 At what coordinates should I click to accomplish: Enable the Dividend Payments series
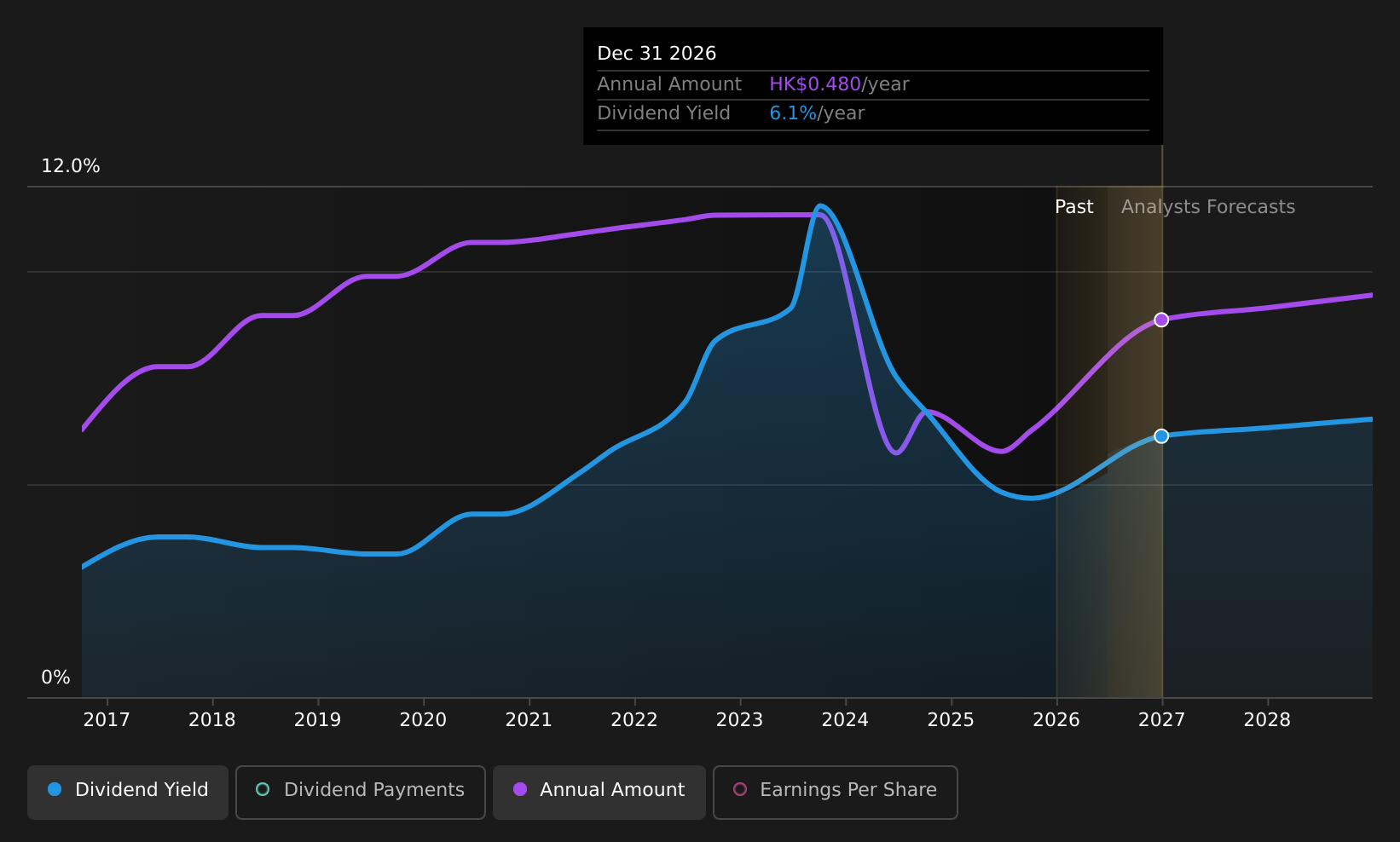click(361, 792)
